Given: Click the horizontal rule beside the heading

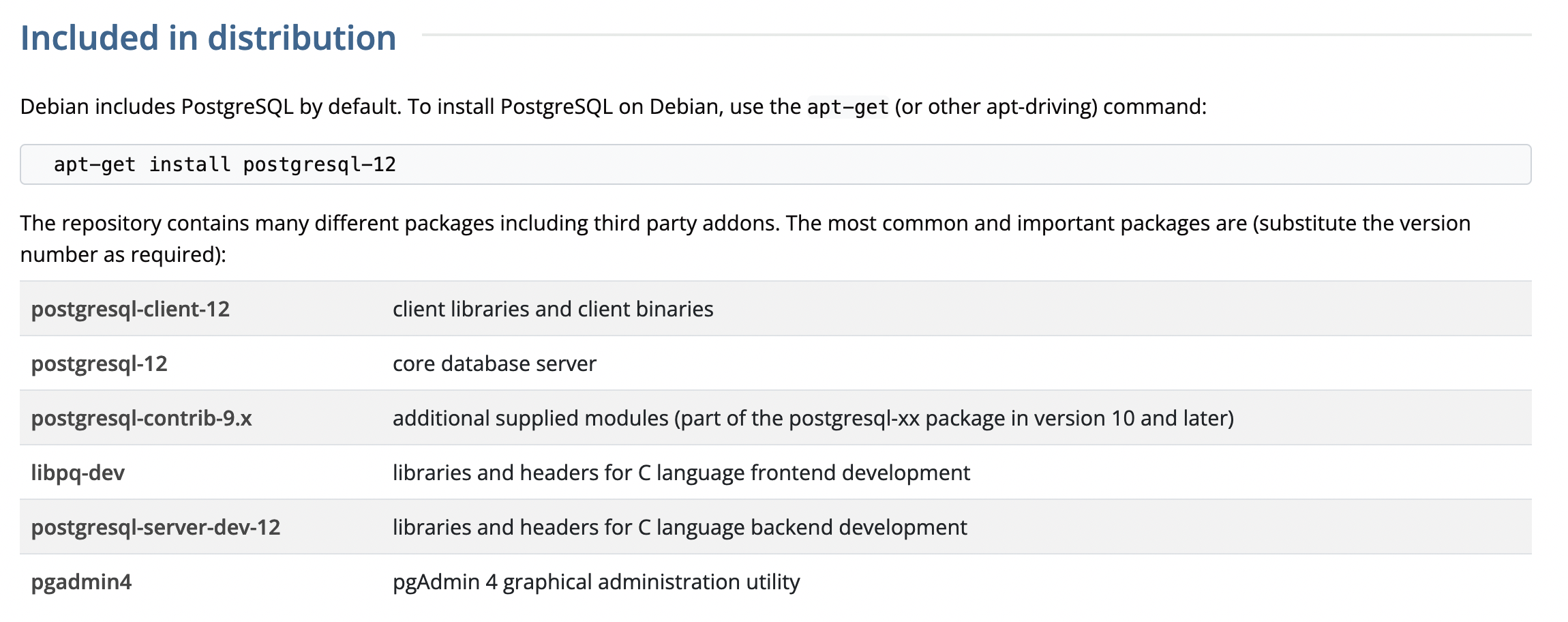Looking at the screenshot, I should (976, 35).
